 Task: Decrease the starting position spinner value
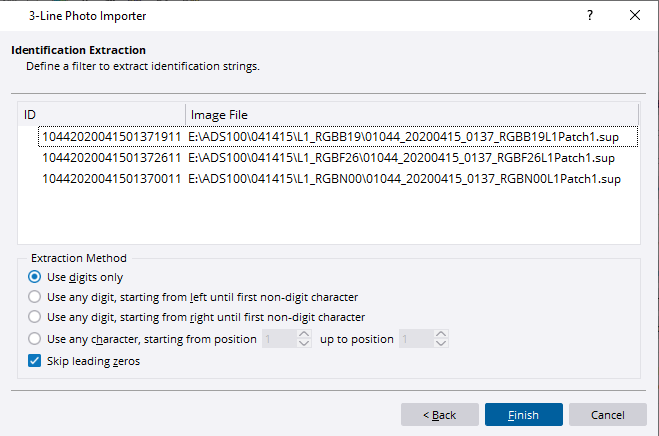pos(305,345)
